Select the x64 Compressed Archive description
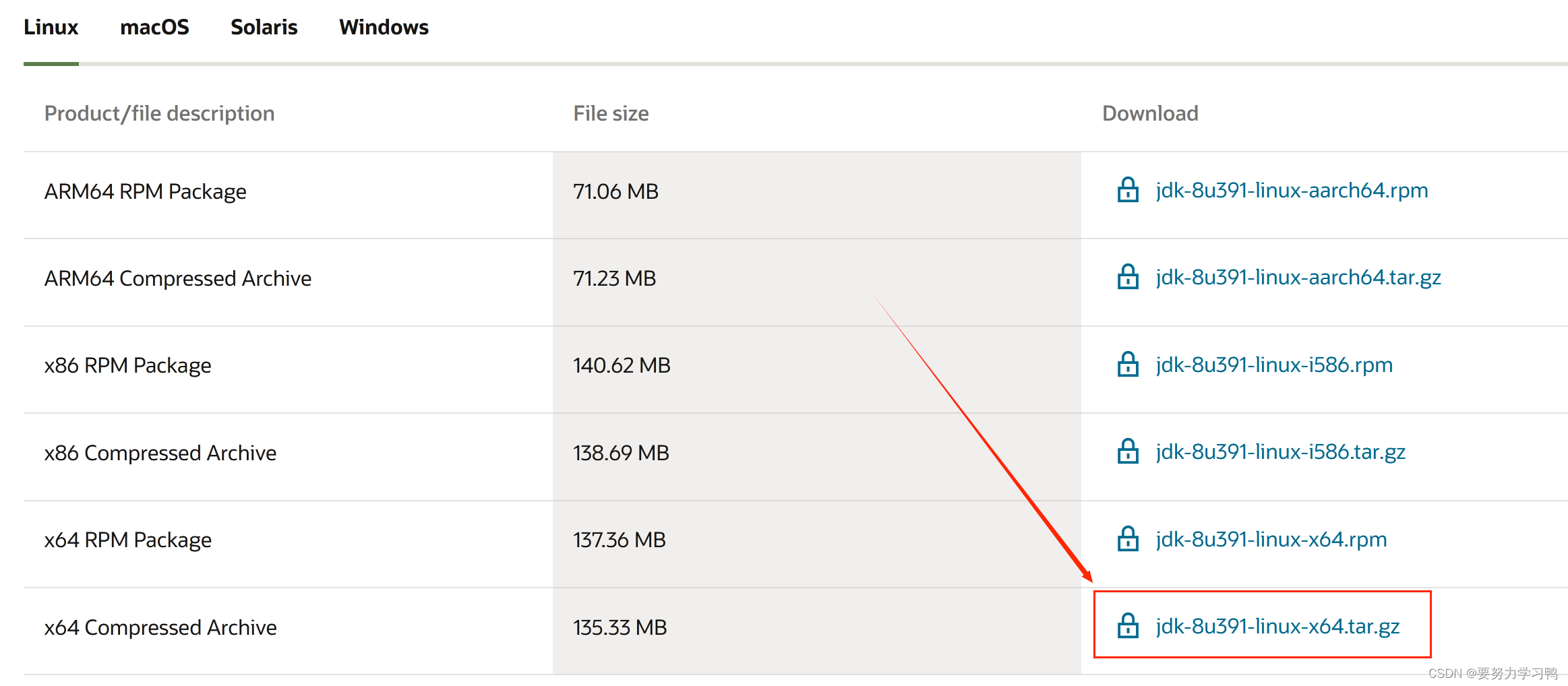This screenshot has height=686, width=1568. click(x=160, y=627)
